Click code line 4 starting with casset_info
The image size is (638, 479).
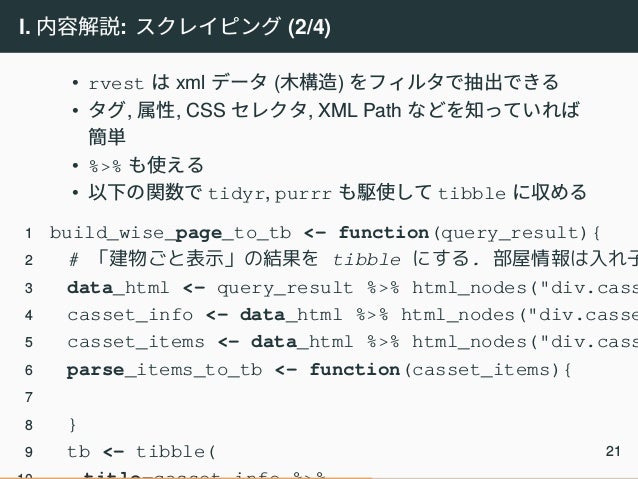click(352, 315)
